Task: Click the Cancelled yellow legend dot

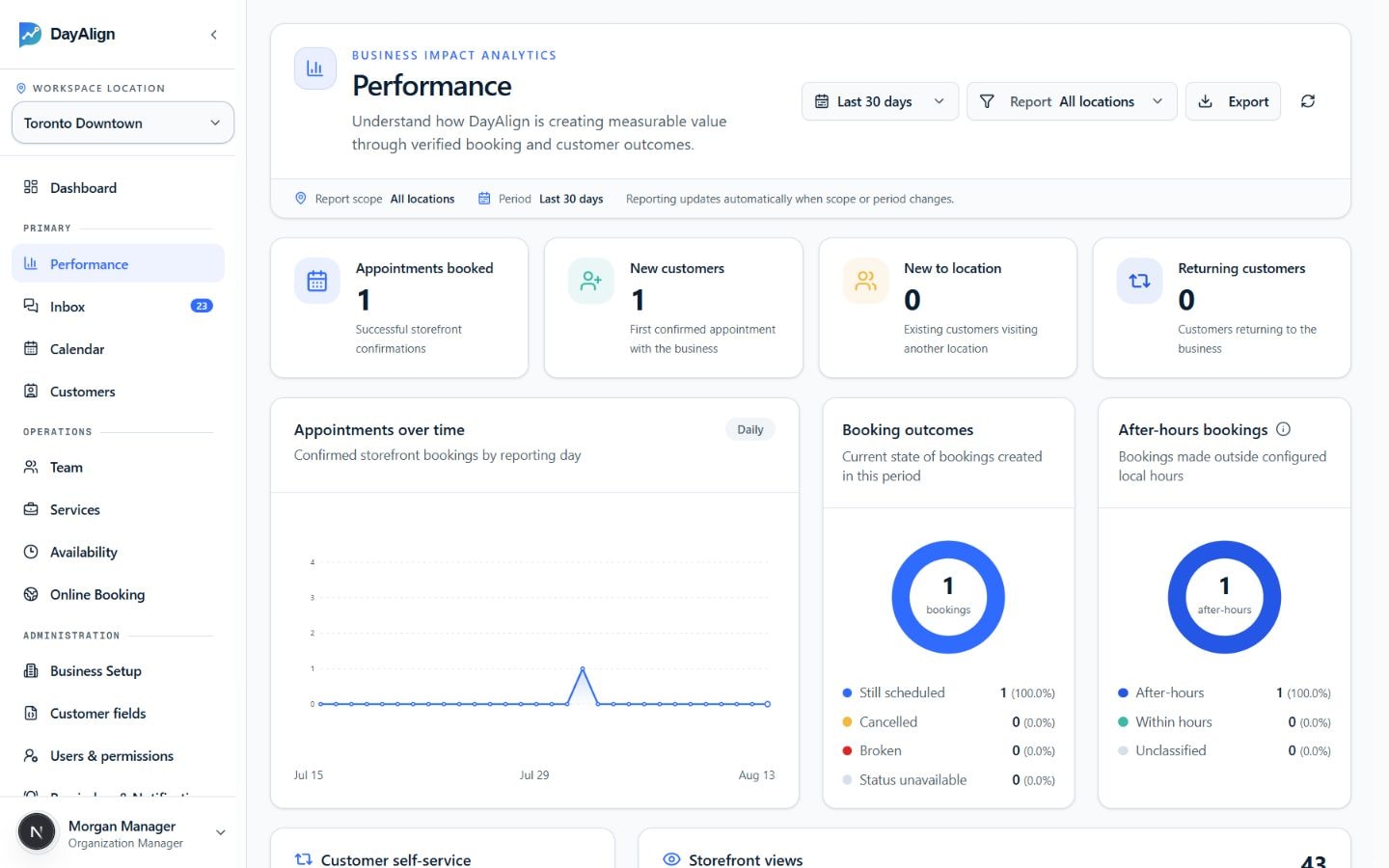Action: (x=847, y=721)
